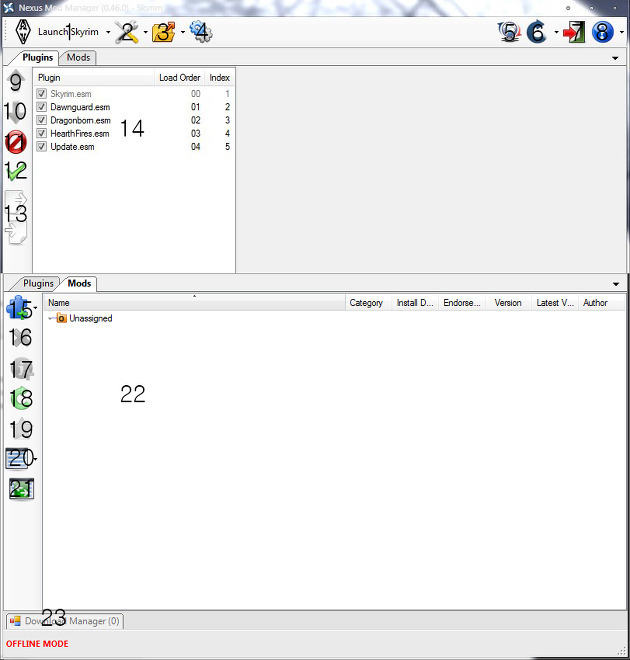
Task: Click the red OFFLINE MODE status text
Action: [37, 644]
